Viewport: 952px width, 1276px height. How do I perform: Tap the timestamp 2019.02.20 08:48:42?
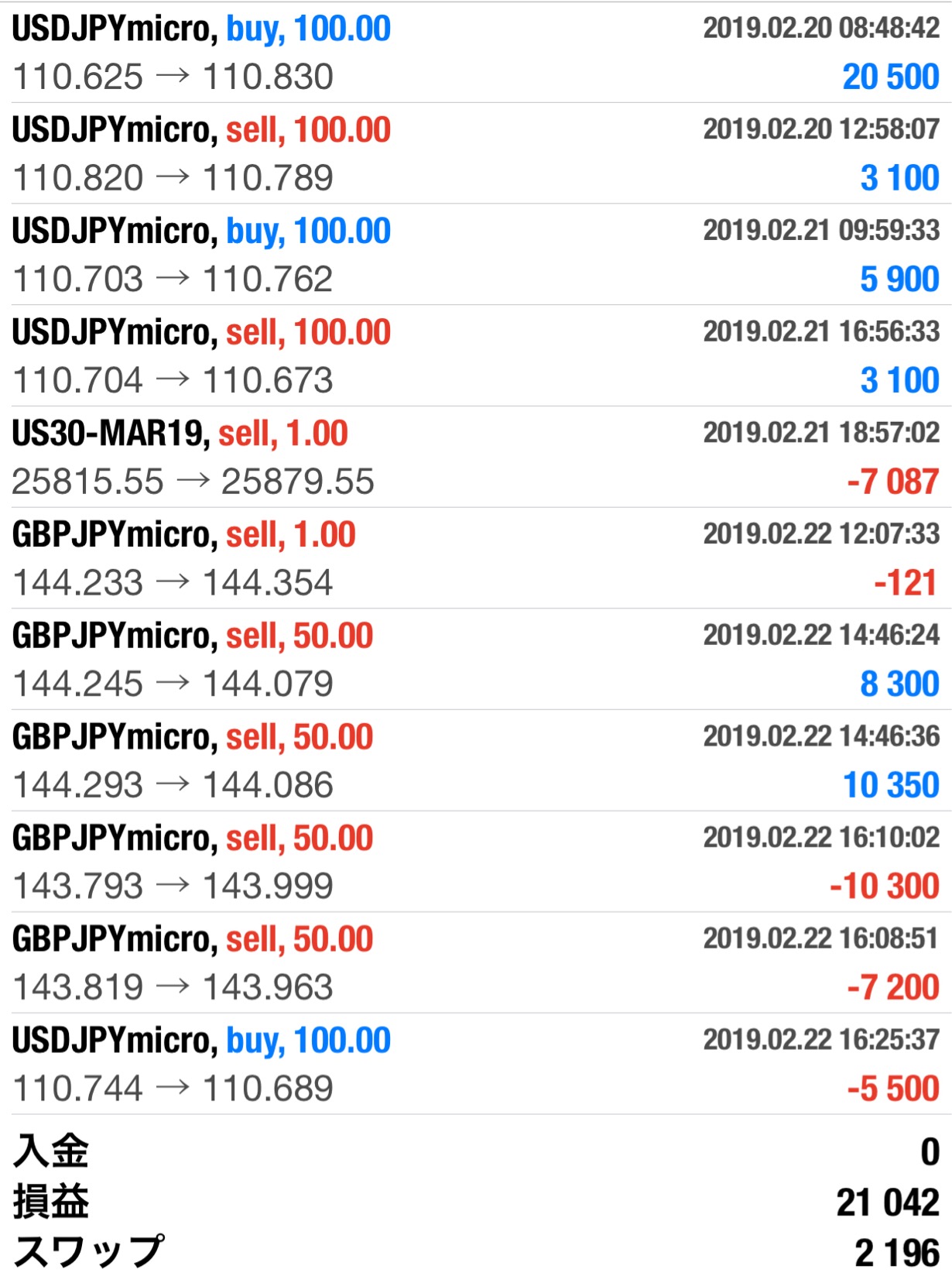[821, 28]
